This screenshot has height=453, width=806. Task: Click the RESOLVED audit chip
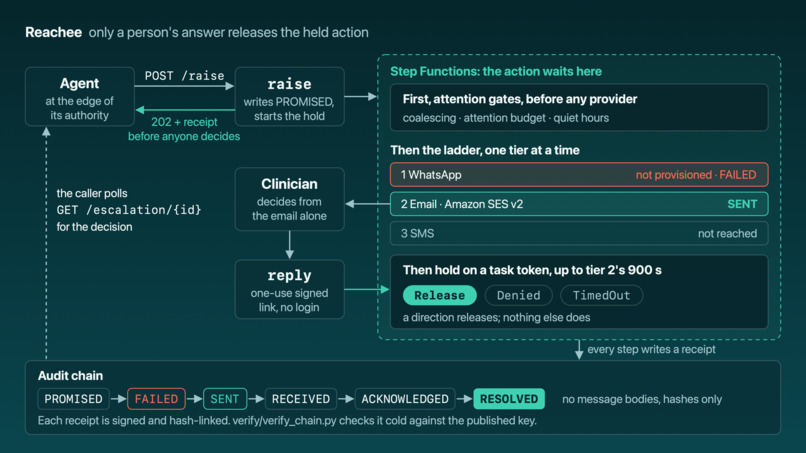click(x=509, y=399)
